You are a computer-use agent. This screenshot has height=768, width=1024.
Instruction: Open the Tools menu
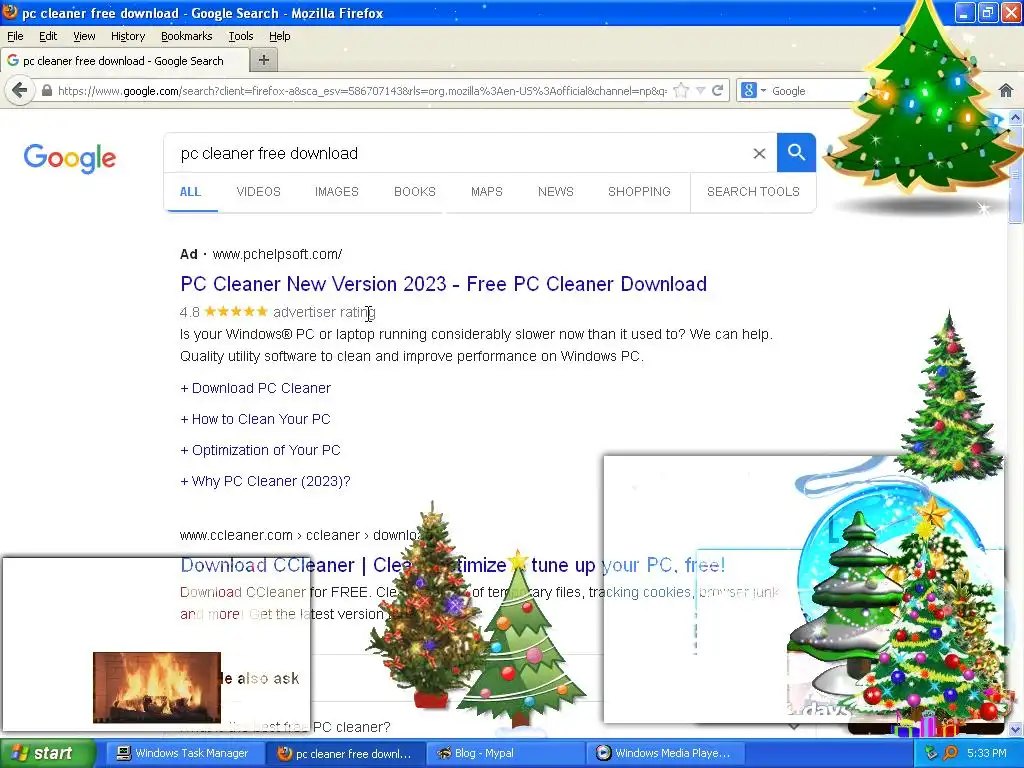240,36
